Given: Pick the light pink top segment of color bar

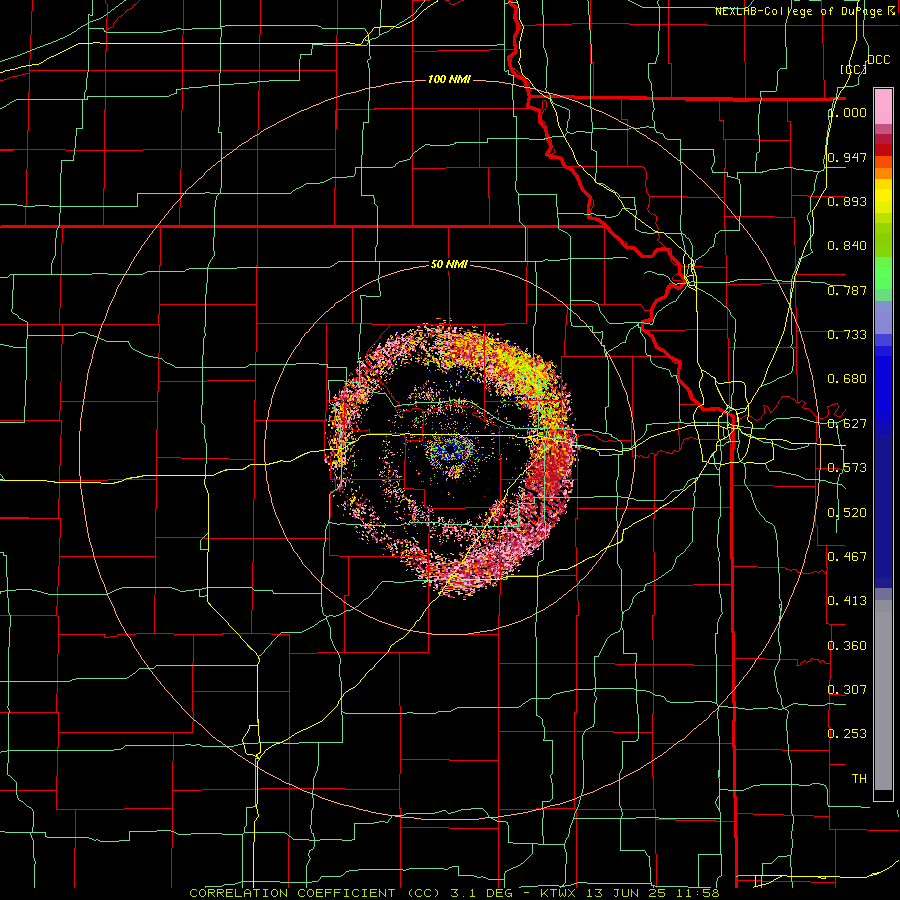Looking at the screenshot, I should (x=883, y=106).
